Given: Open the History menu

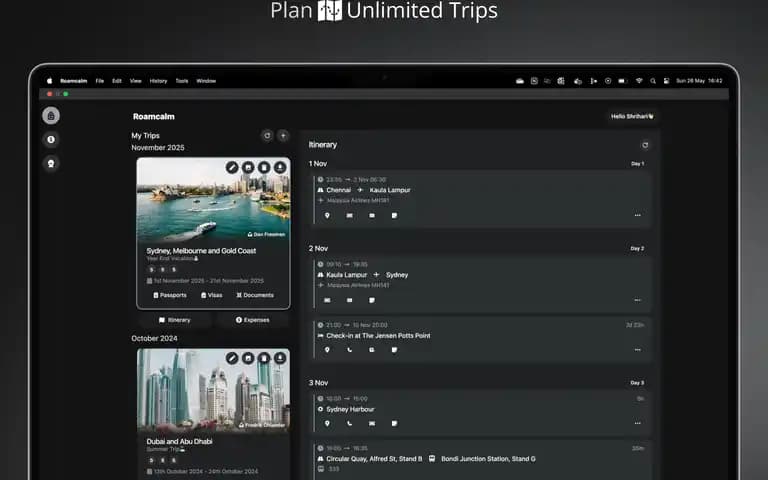Looking at the screenshot, I should point(158,81).
